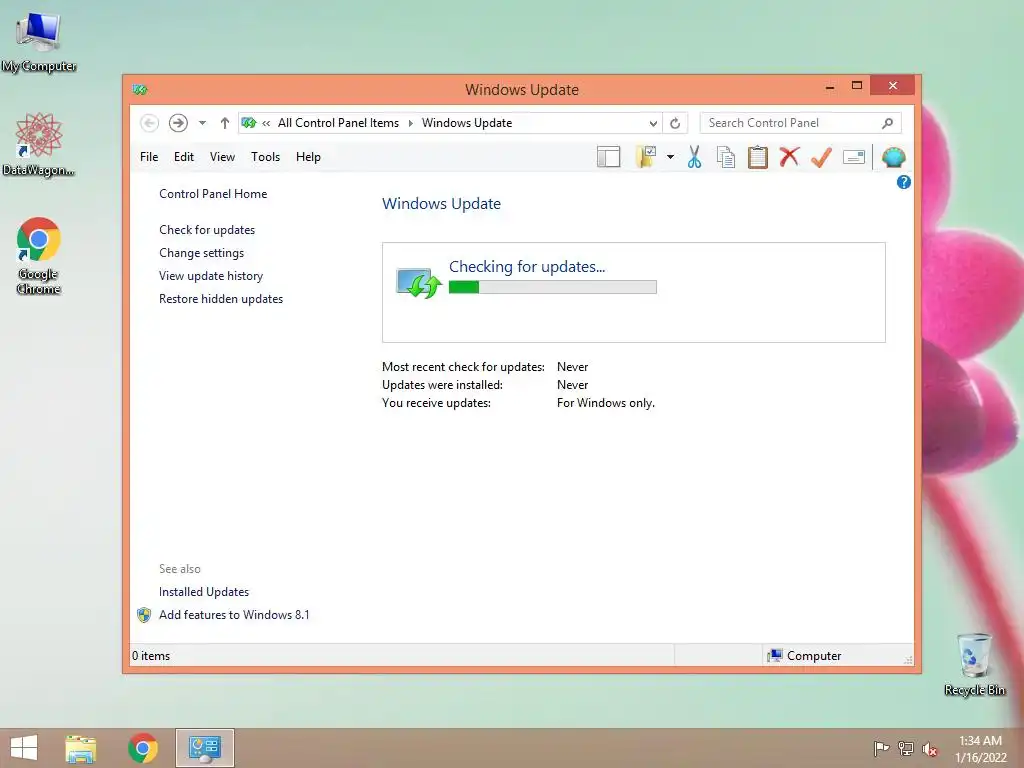This screenshot has height=768, width=1024.
Task: Open File Explorer from the taskbar
Action: click(x=80, y=748)
